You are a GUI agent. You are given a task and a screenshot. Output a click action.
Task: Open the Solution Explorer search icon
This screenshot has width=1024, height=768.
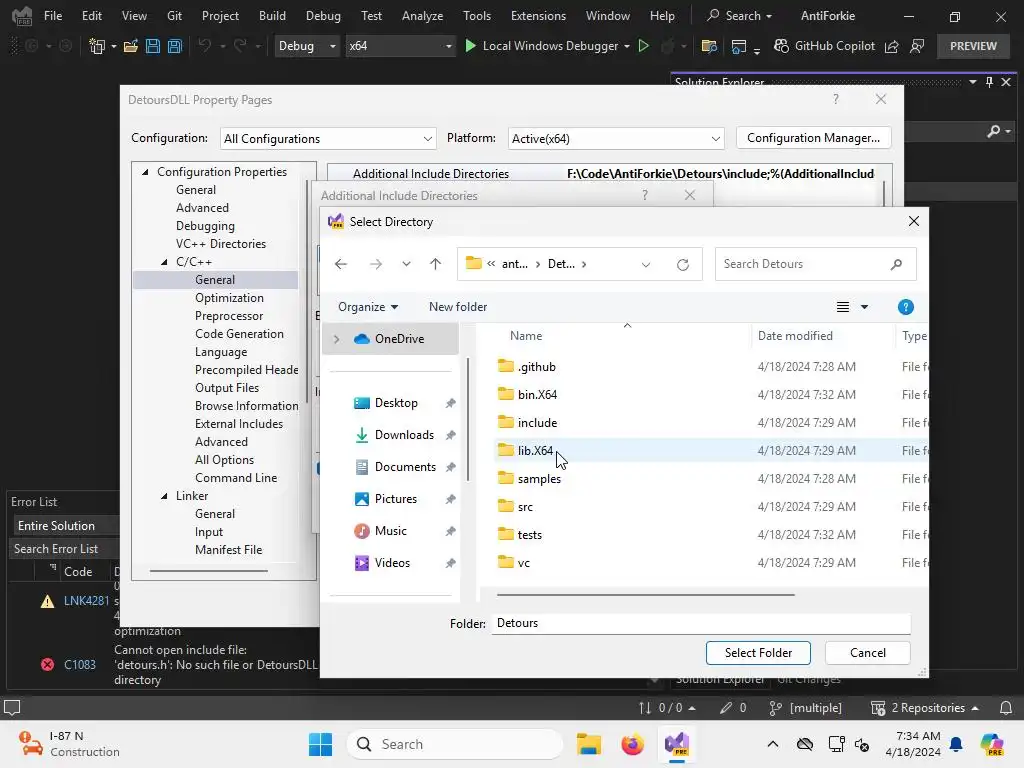993,131
